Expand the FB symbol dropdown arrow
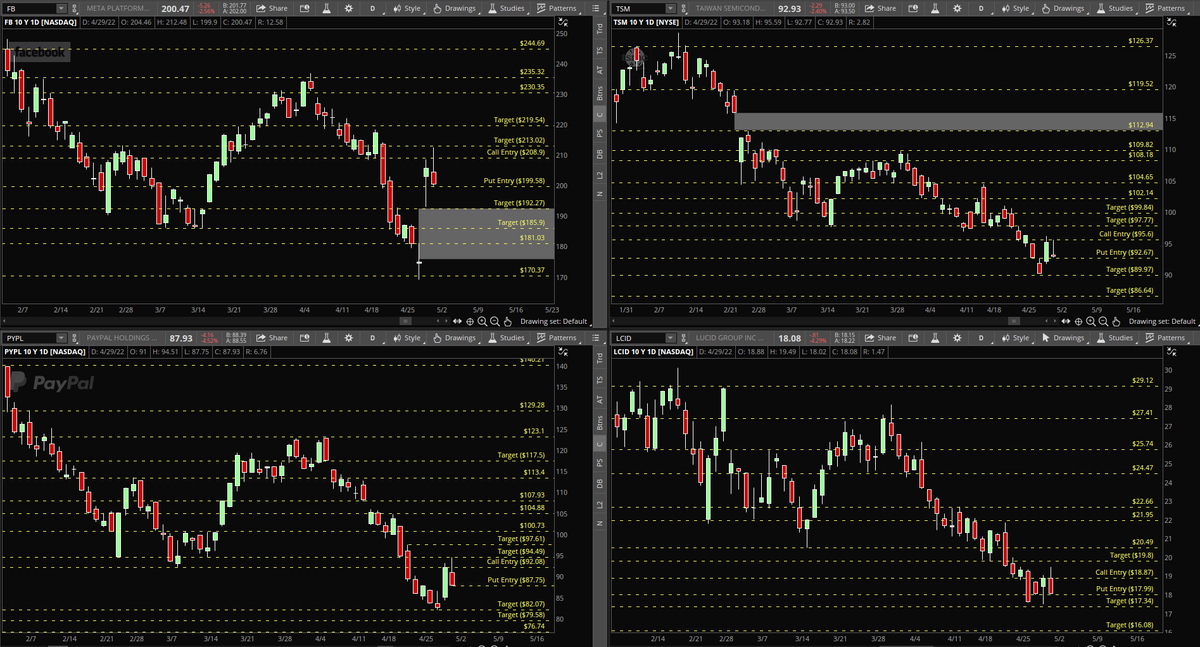This screenshot has height=647, width=1200. [x=61, y=8]
